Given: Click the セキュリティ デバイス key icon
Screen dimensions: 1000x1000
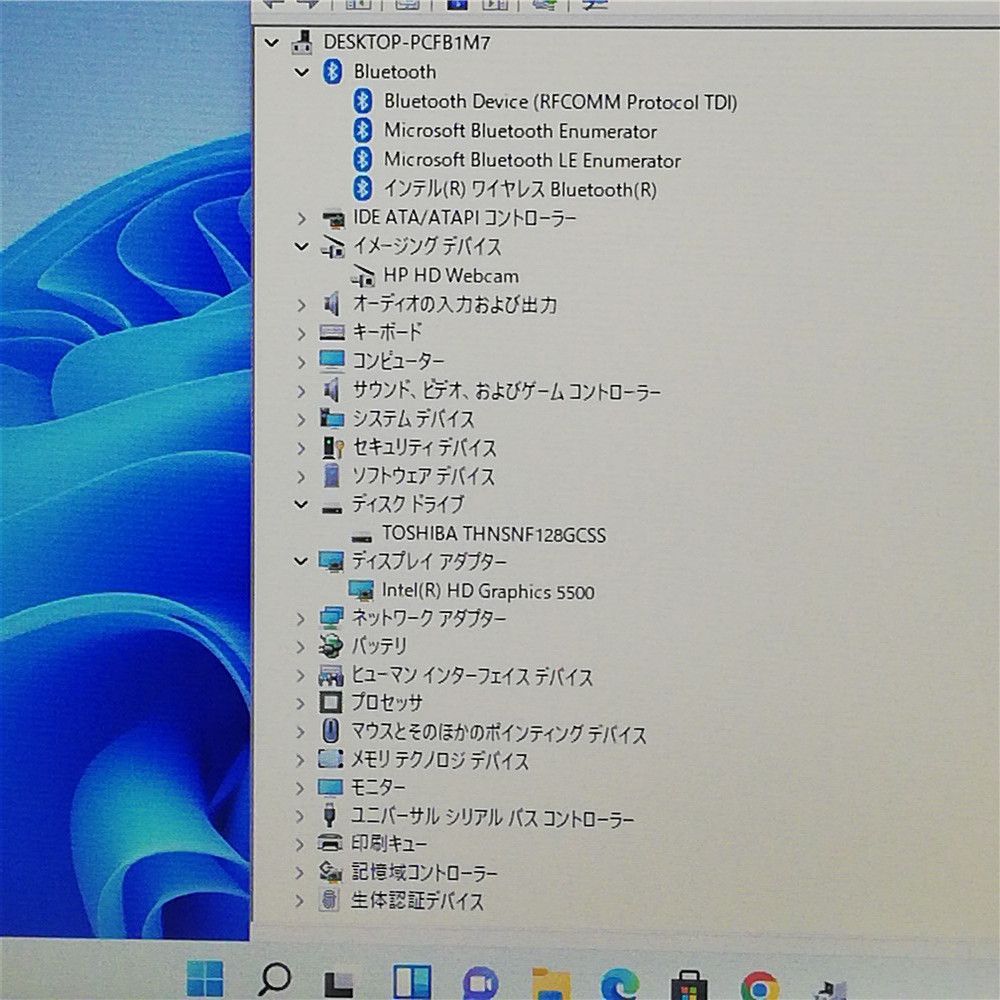Looking at the screenshot, I should click(x=334, y=448).
